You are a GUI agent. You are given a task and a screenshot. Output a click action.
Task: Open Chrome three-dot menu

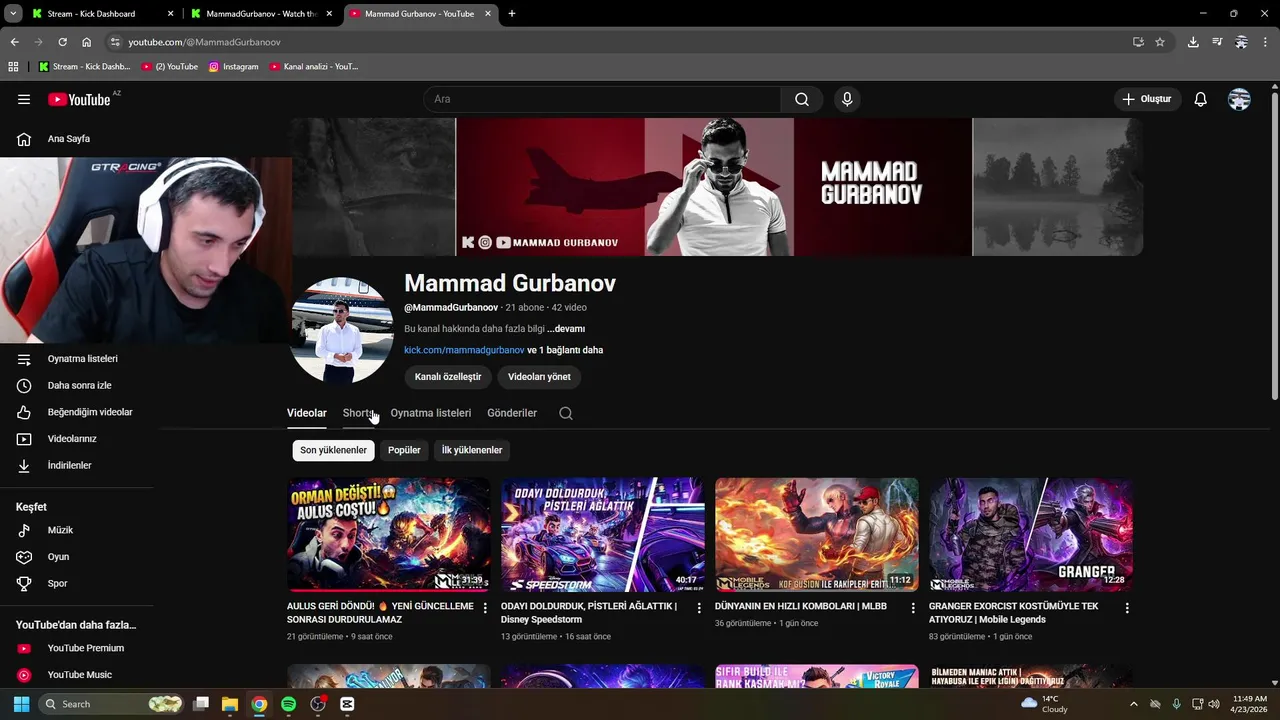pos(1265,42)
